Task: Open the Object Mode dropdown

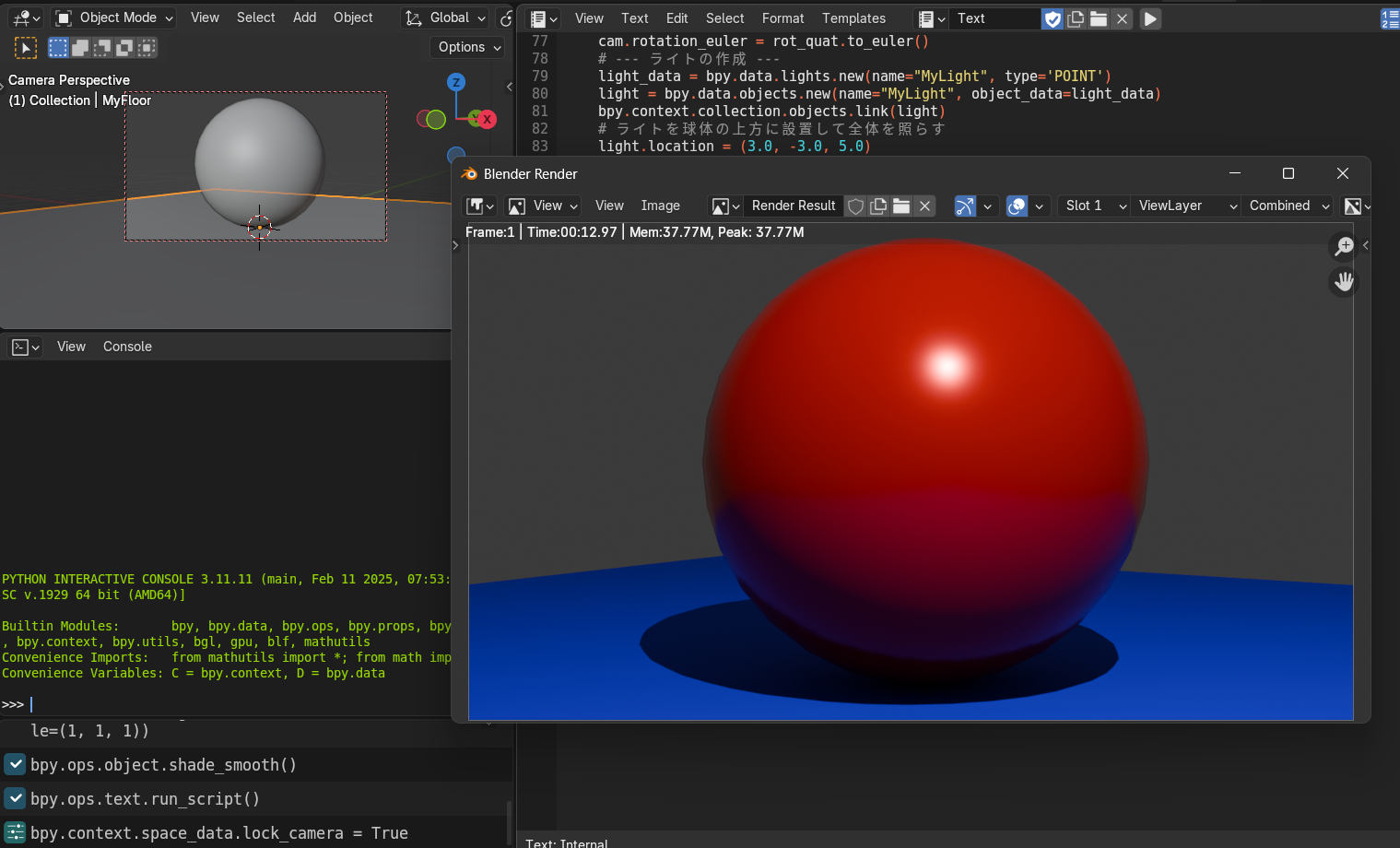Action: 114,18
